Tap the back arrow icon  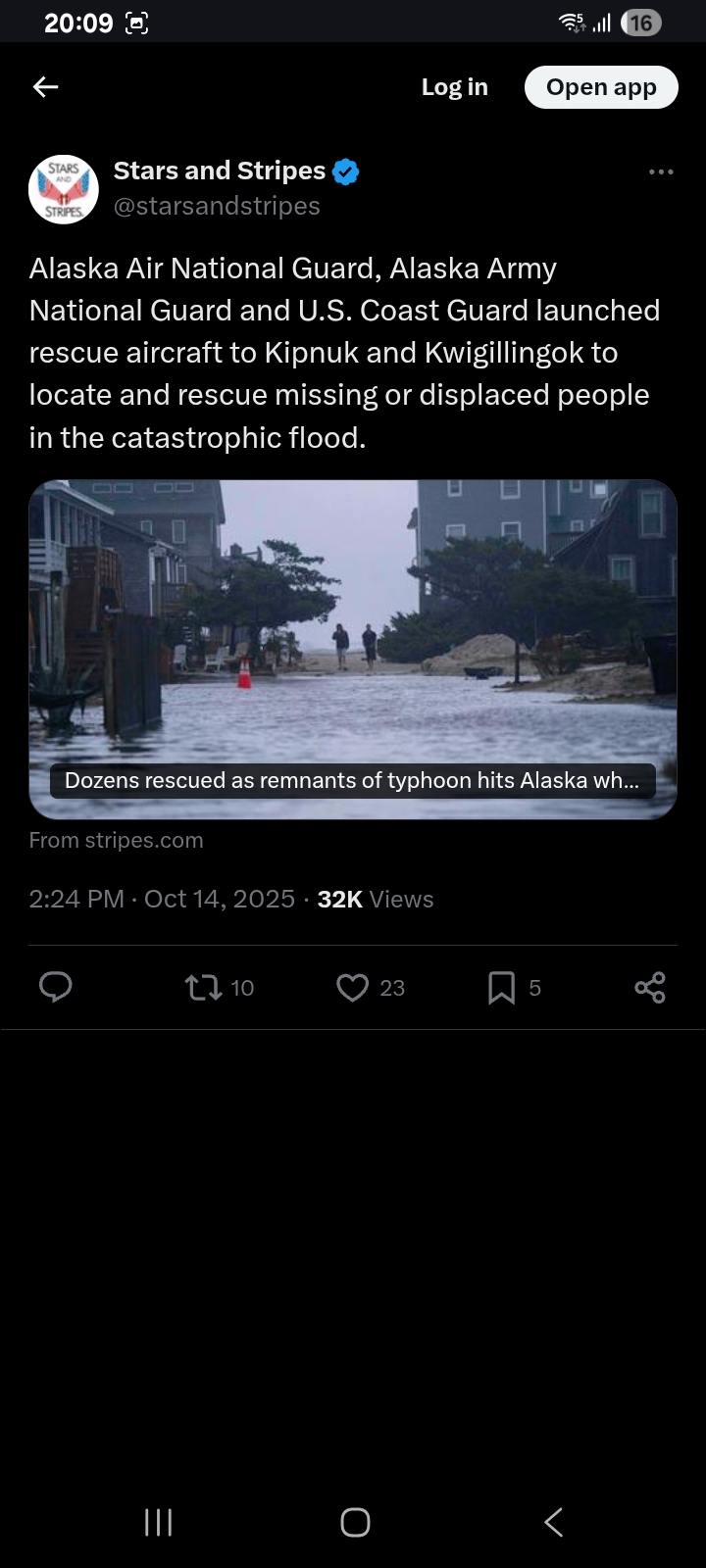46,87
